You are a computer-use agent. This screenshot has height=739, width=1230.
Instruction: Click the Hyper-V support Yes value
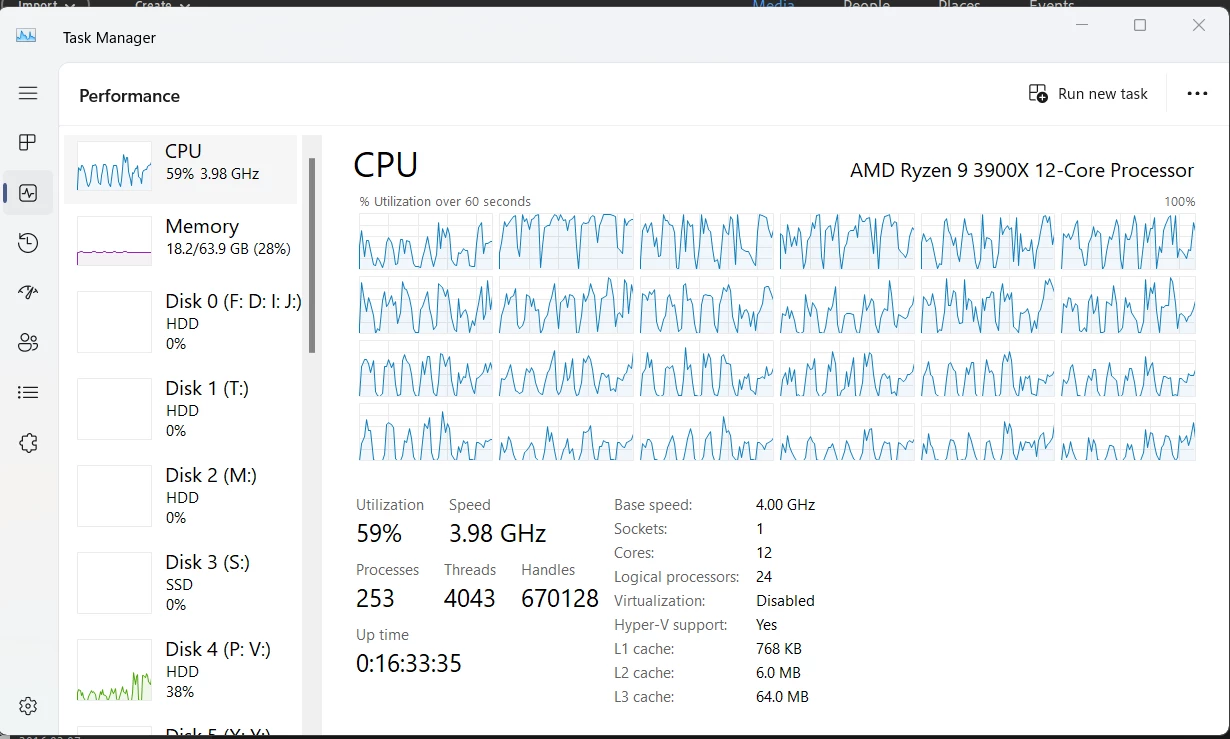coord(767,625)
